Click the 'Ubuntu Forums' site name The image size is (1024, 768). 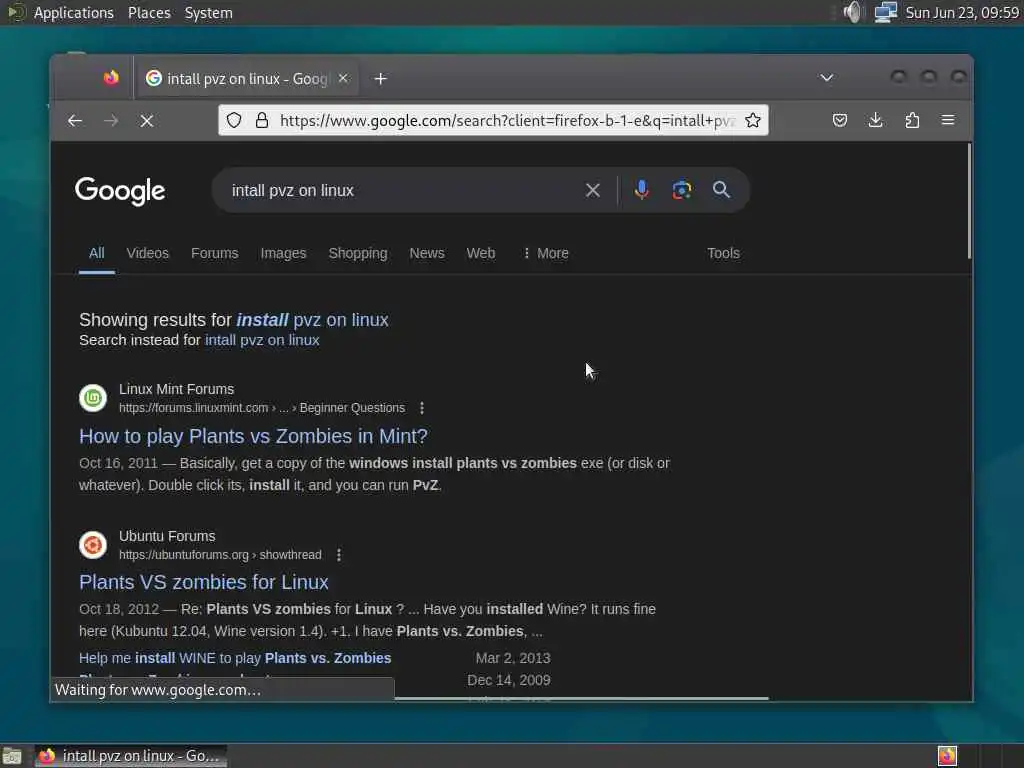167,536
